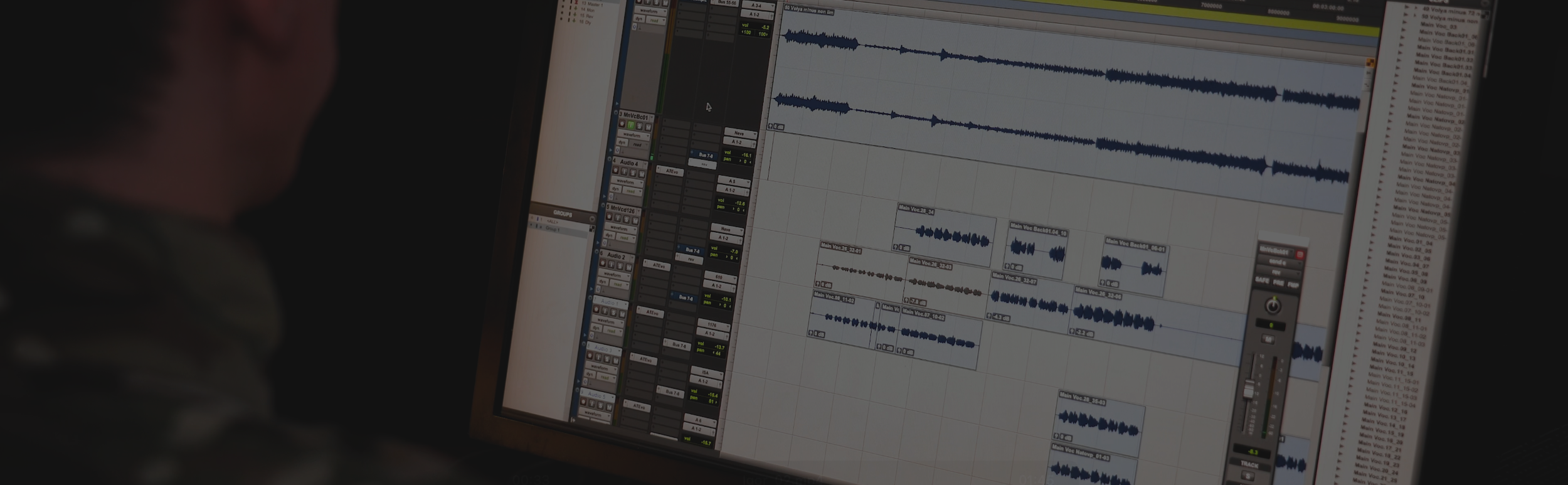
Task: Mute the 5 MnVcd126 track
Action: pyautogui.click(x=635, y=220)
